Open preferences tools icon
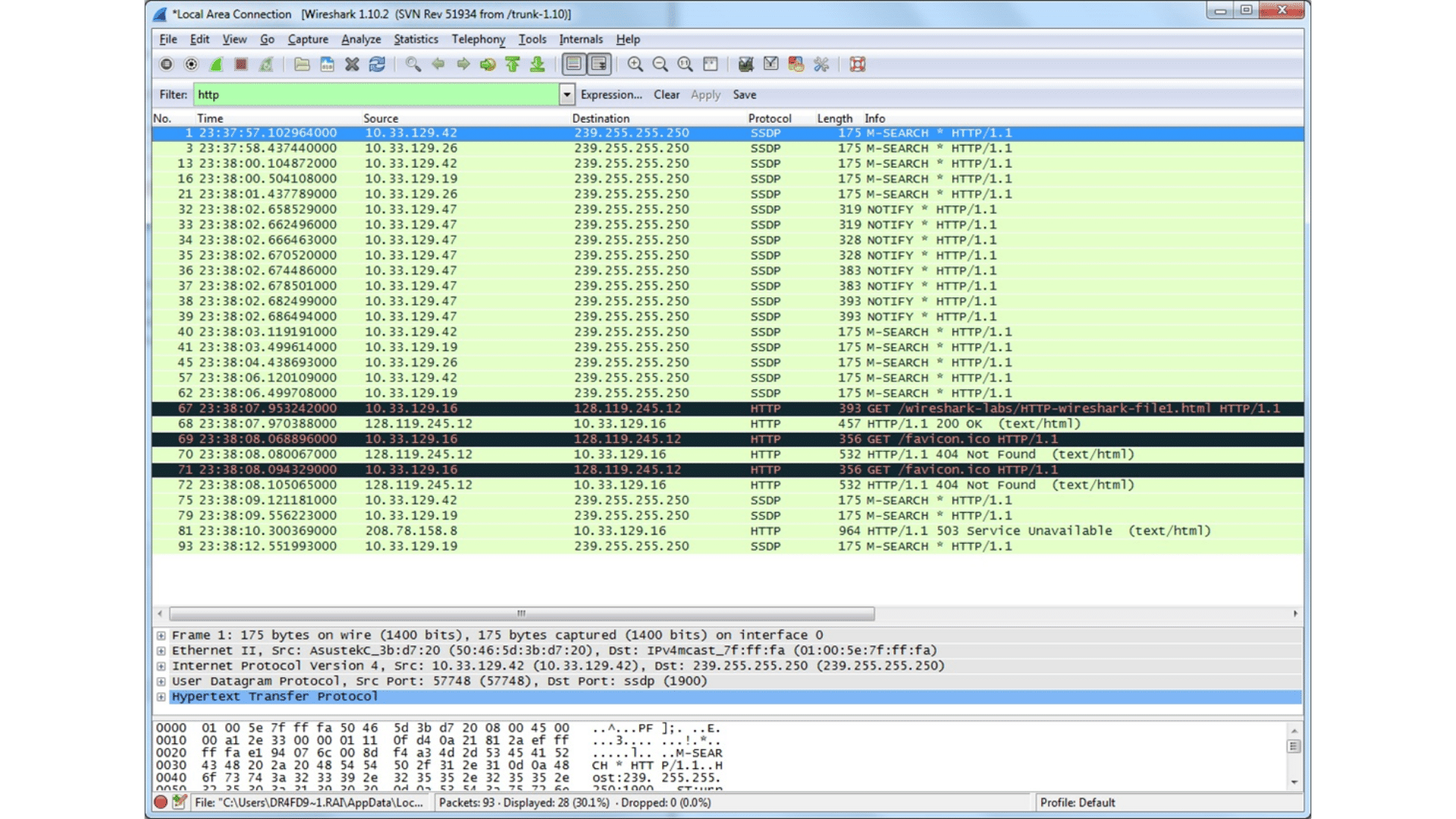1456x819 pixels. click(821, 64)
